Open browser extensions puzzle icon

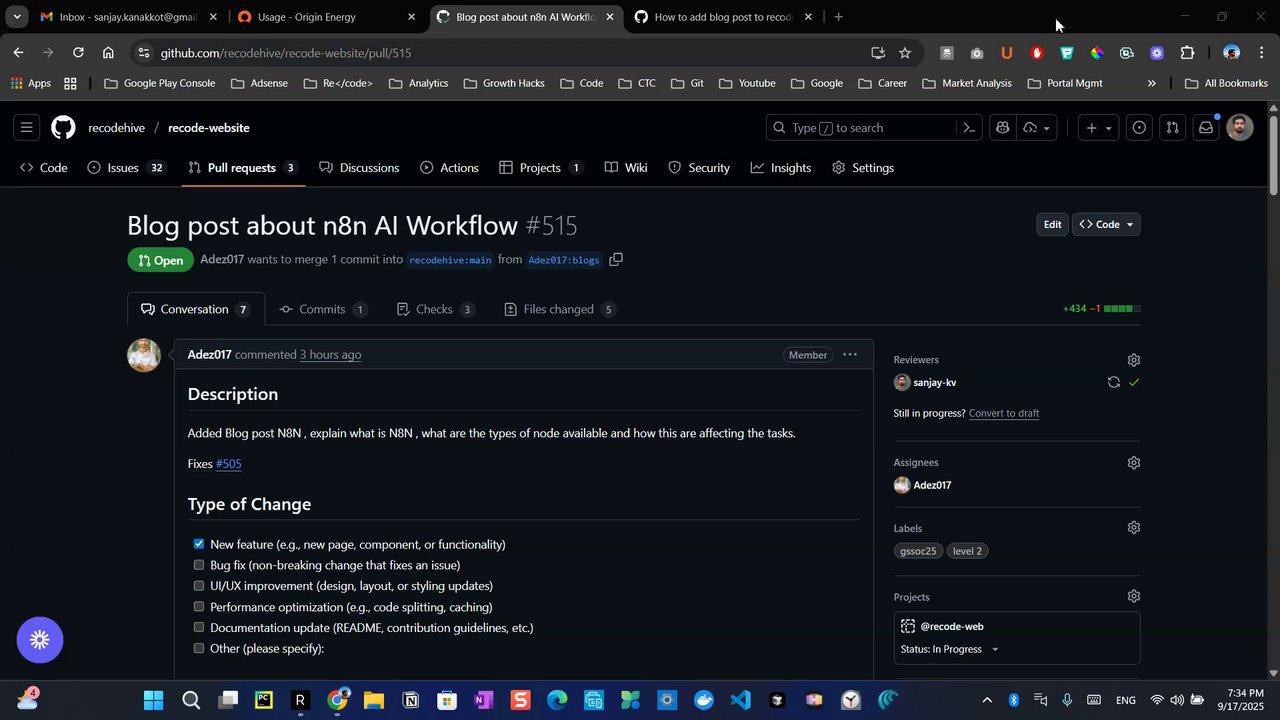click(1187, 53)
